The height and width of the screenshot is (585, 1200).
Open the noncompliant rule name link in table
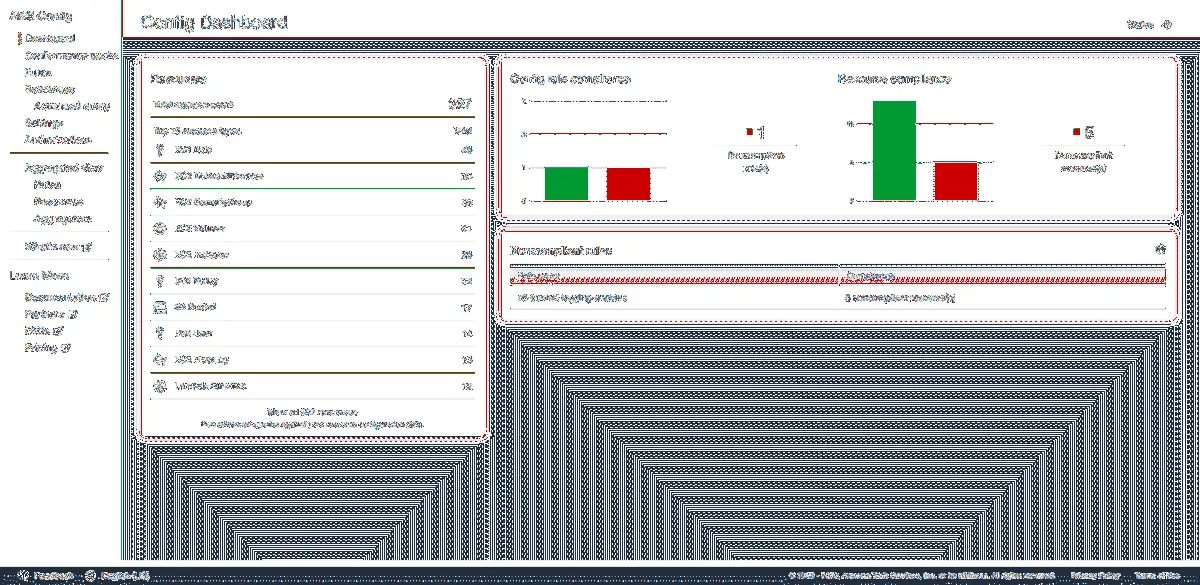pos(573,298)
